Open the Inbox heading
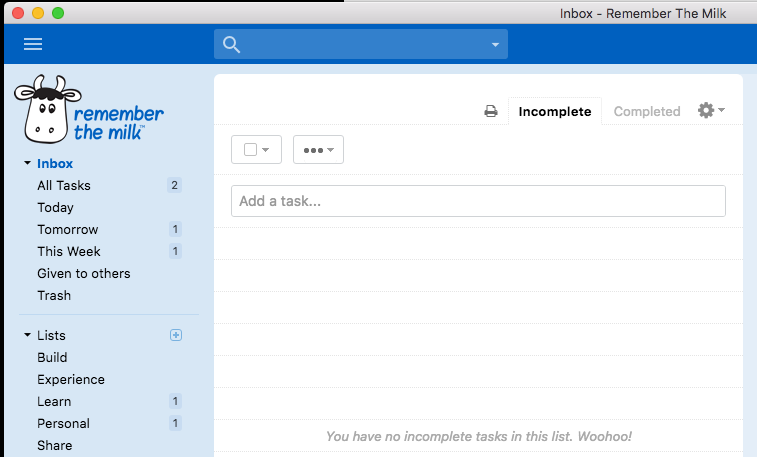Viewport: 757px width, 457px height. (55, 164)
